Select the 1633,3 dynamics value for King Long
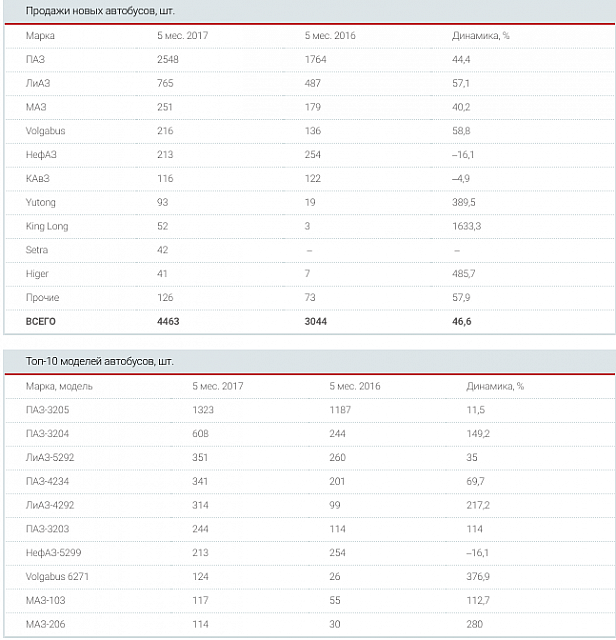 pyautogui.click(x=468, y=226)
